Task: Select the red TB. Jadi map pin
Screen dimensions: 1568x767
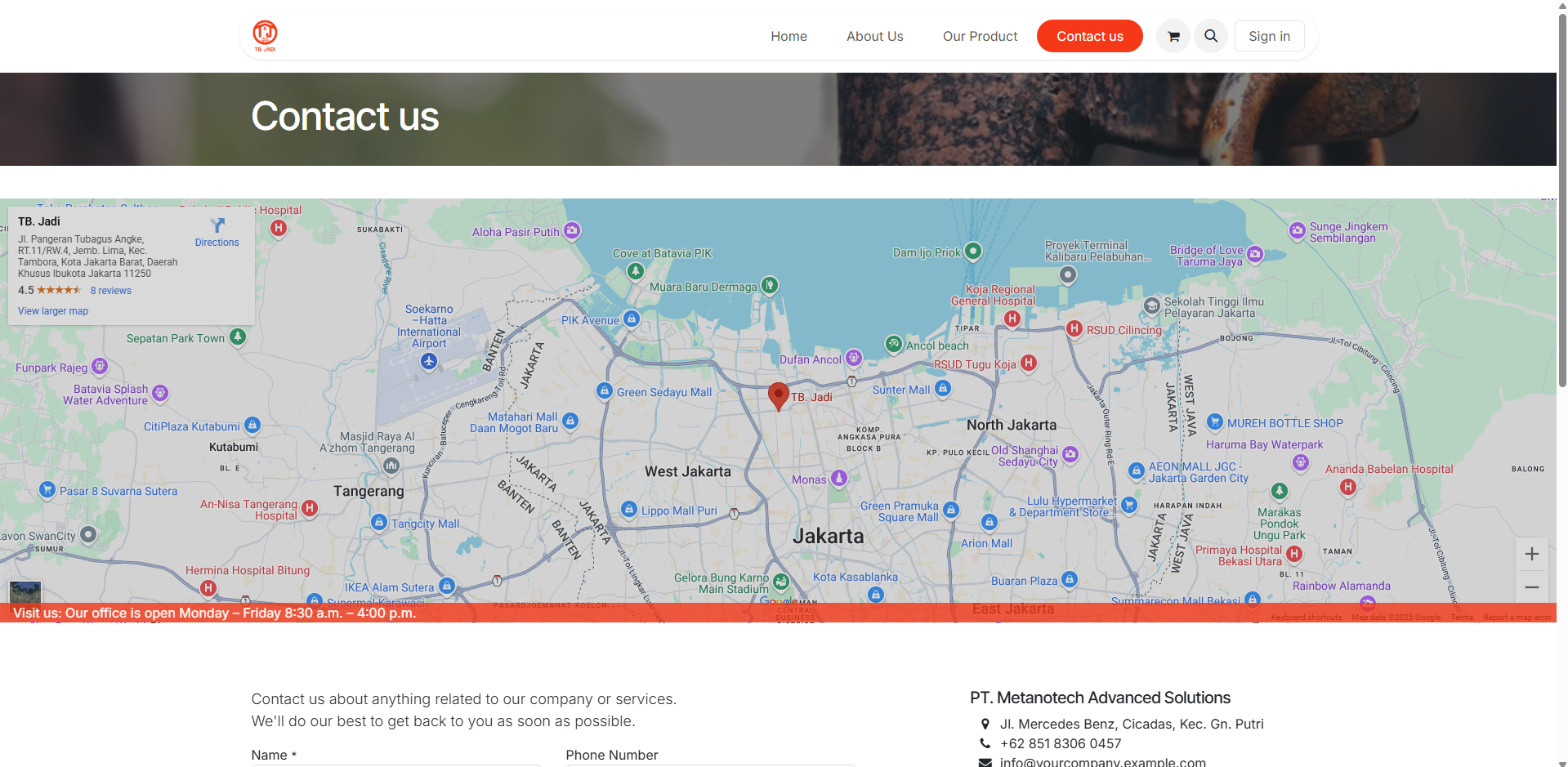Action: coord(779,396)
